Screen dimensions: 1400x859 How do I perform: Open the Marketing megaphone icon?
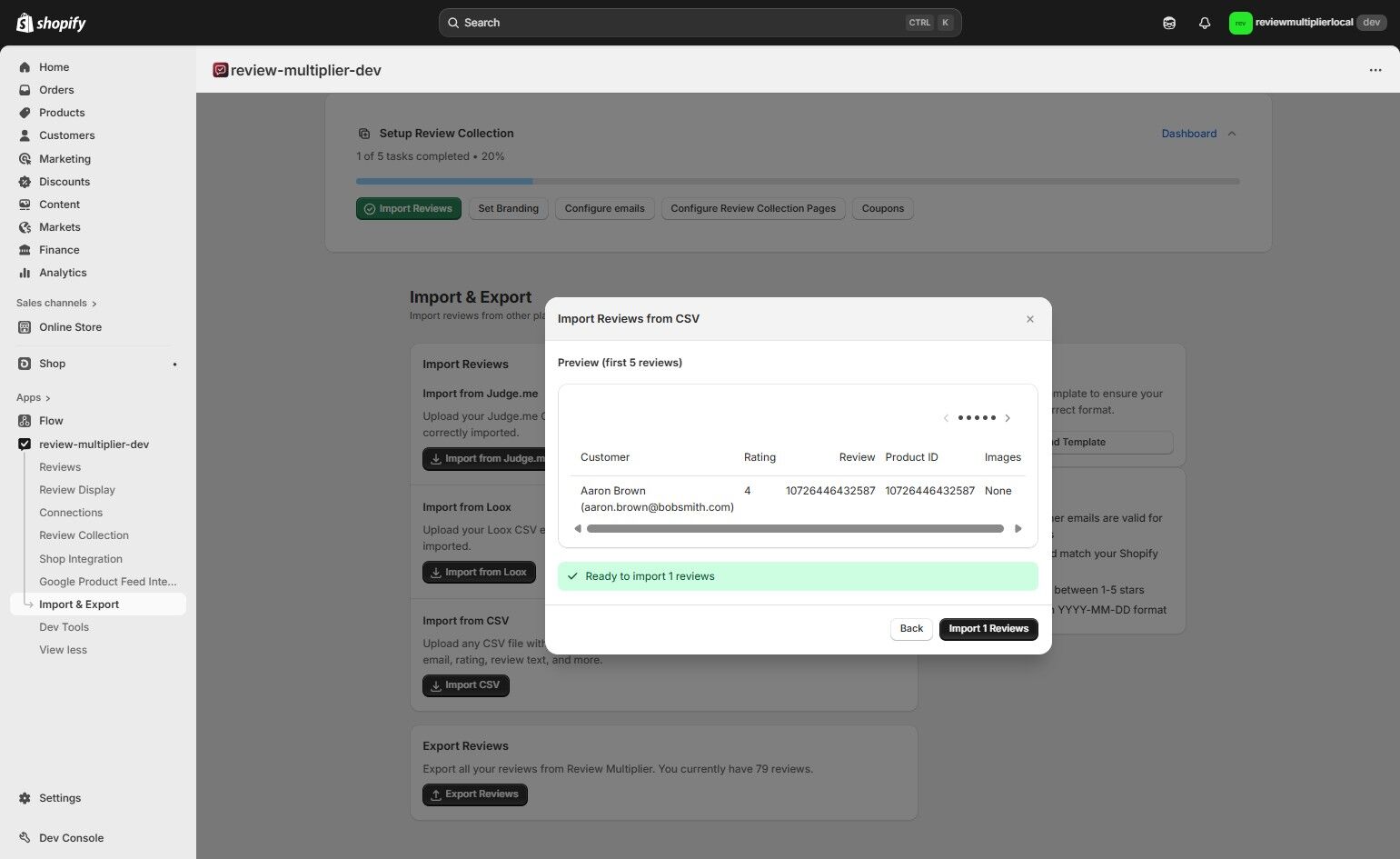[25, 158]
